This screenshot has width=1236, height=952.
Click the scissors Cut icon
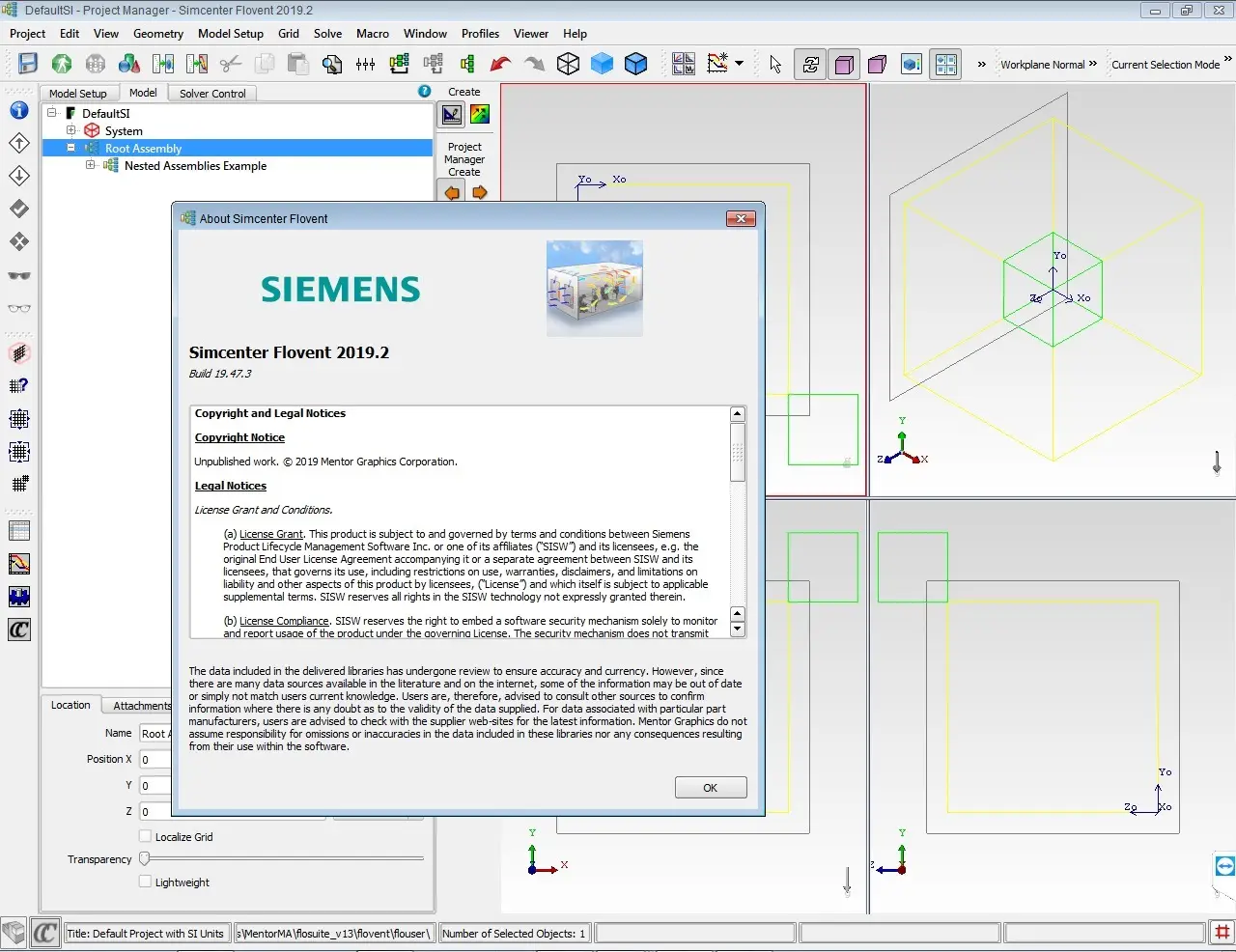(x=230, y=64)
